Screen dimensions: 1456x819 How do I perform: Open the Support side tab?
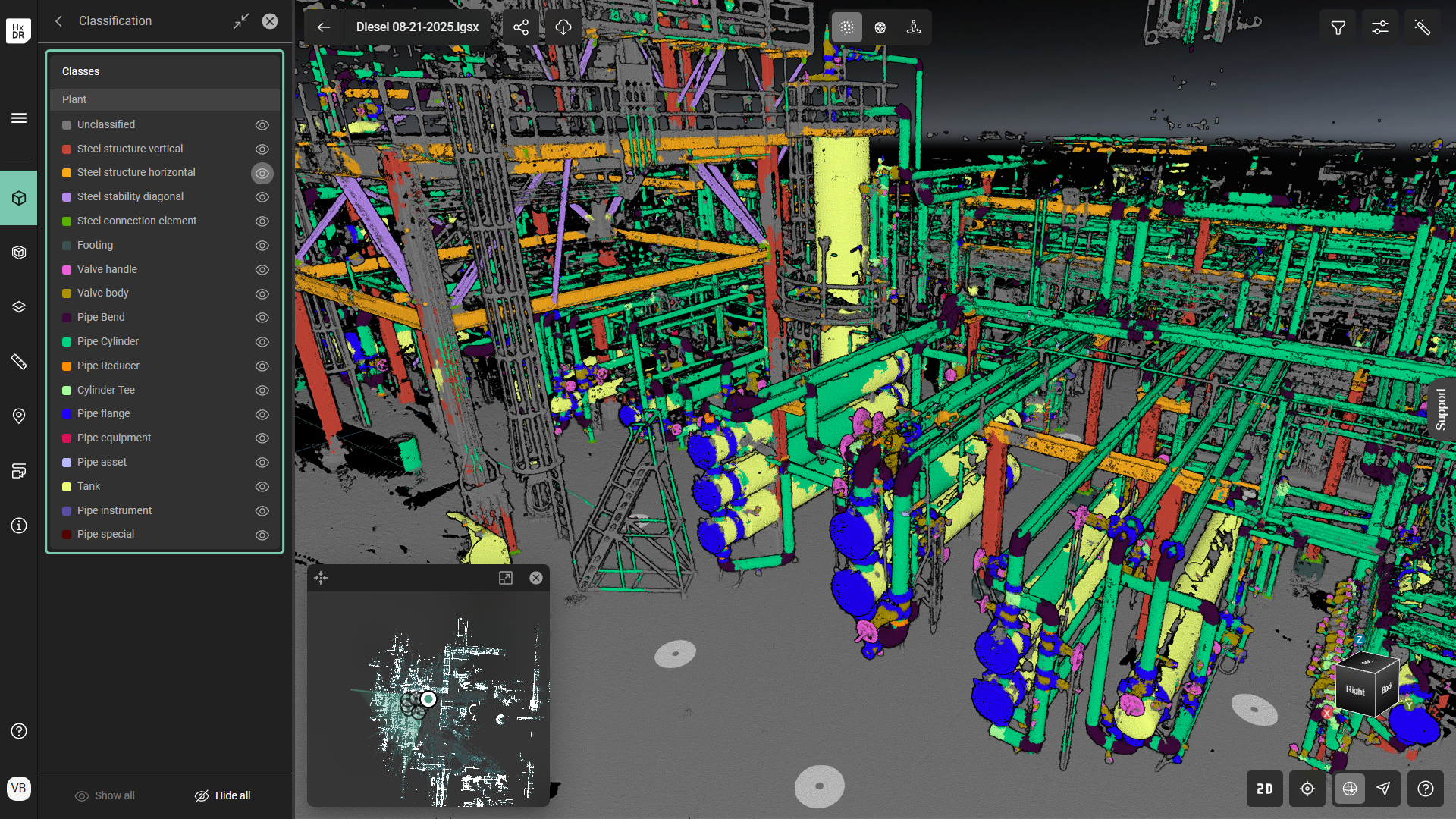tap(1441, 409)
